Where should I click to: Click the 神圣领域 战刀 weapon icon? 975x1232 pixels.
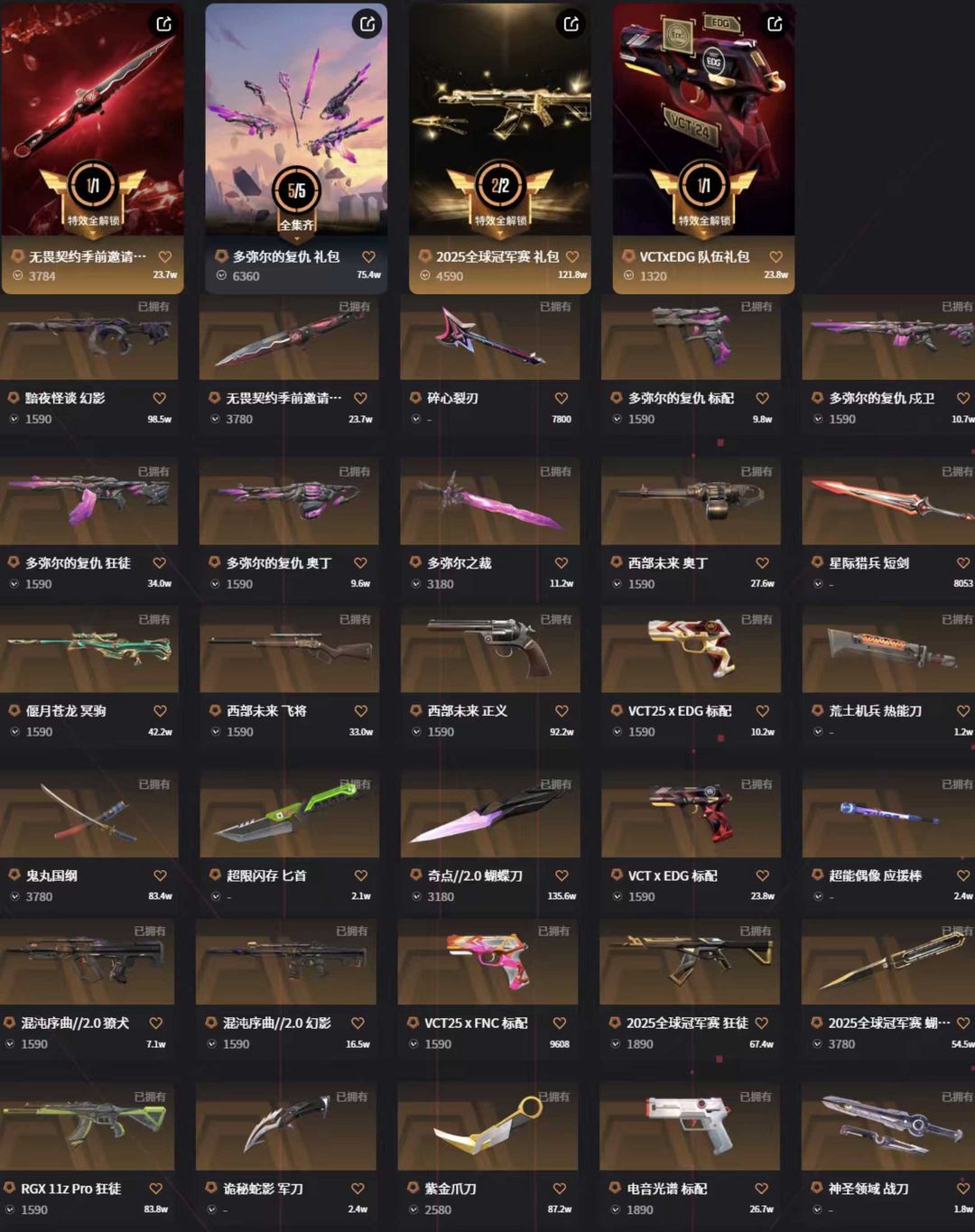click(x=888, y=1126)
